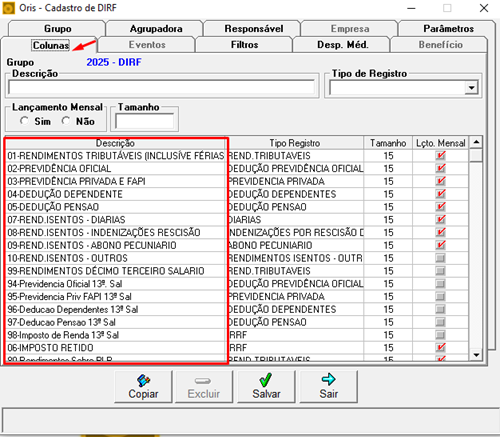Open the Desp. Méd. tab
The height and width of the screenshot is (437, 500).
342,45
